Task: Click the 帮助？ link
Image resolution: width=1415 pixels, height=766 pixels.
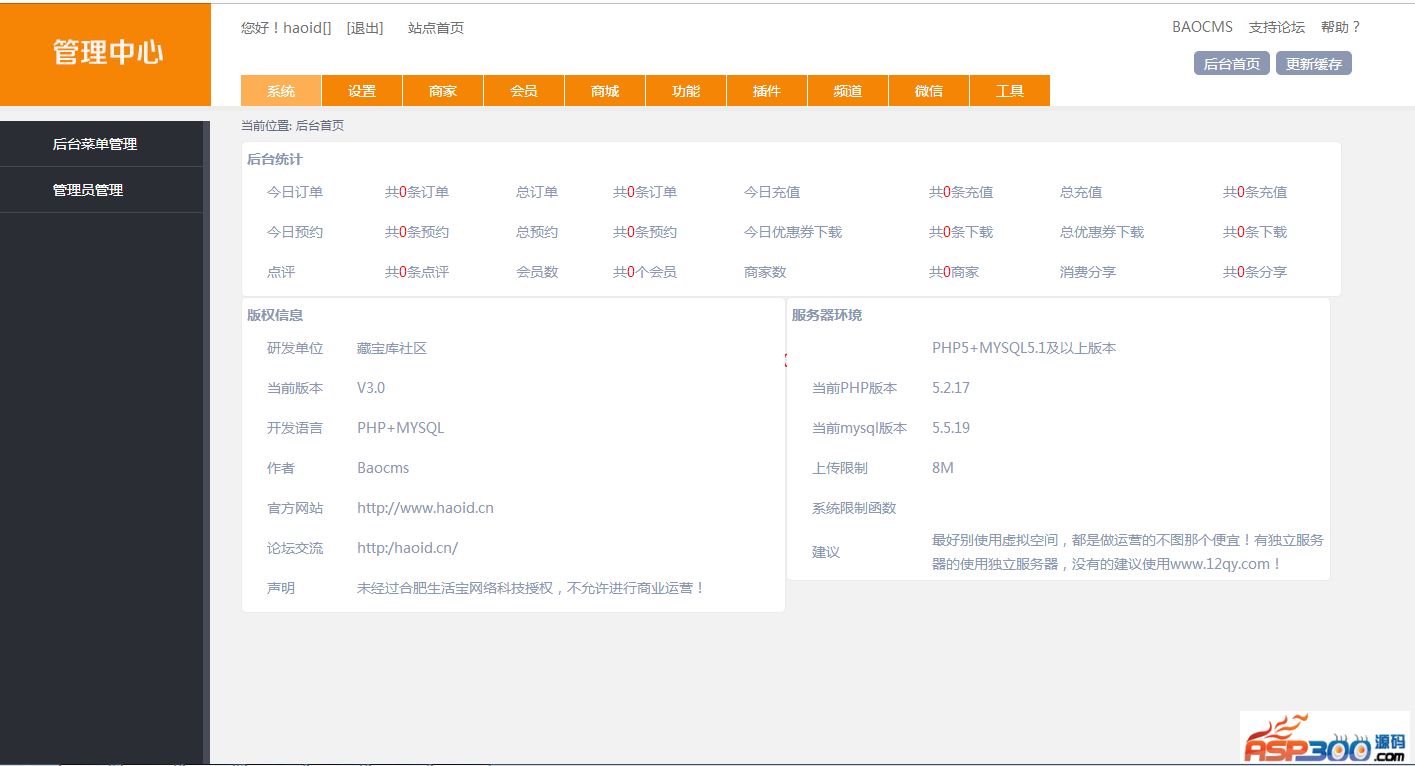Action: coord(1341,27)
